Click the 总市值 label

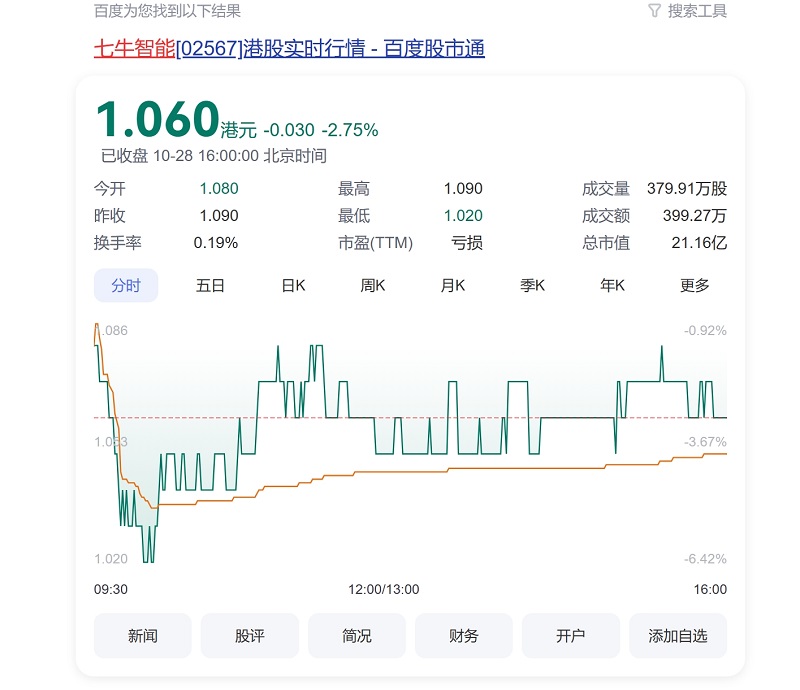[606, 243]
